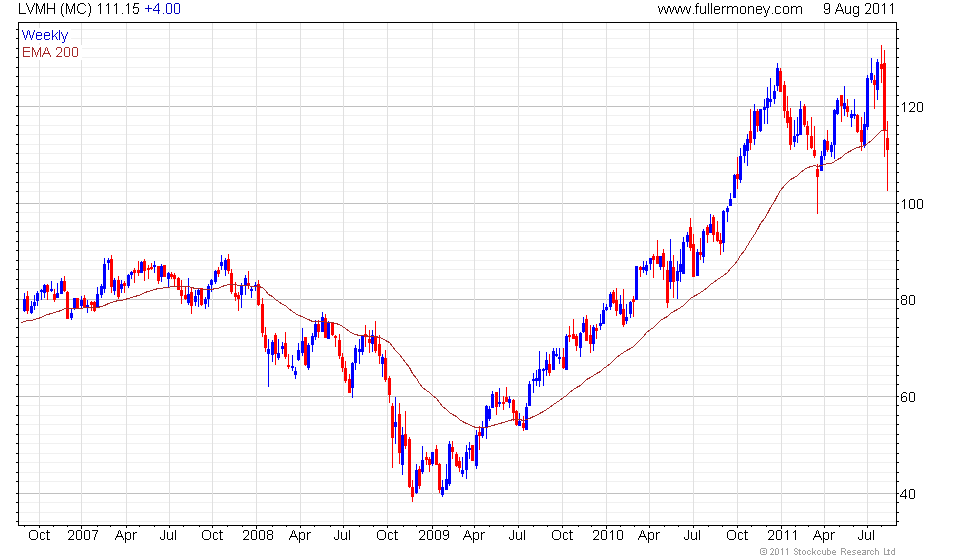Viewport: 980px width, 560px height.
Task: Click the 'Jul' label following 2008
Action: click(x=342, y=536)
